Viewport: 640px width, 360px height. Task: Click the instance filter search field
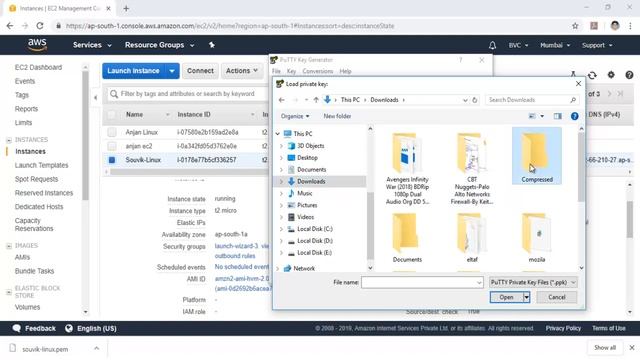point(188,94)
